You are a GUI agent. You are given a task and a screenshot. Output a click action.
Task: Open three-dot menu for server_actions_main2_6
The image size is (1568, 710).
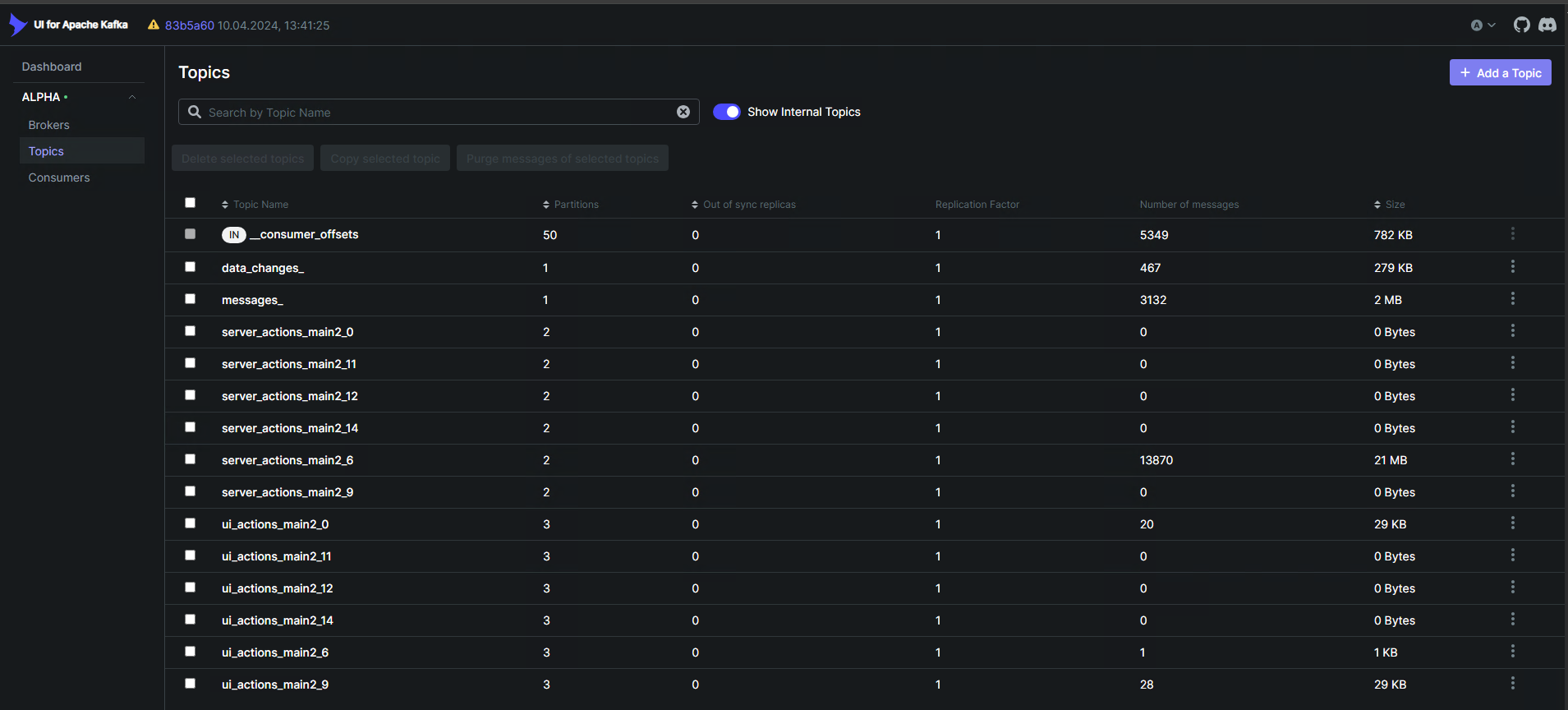coord(1512,459)
